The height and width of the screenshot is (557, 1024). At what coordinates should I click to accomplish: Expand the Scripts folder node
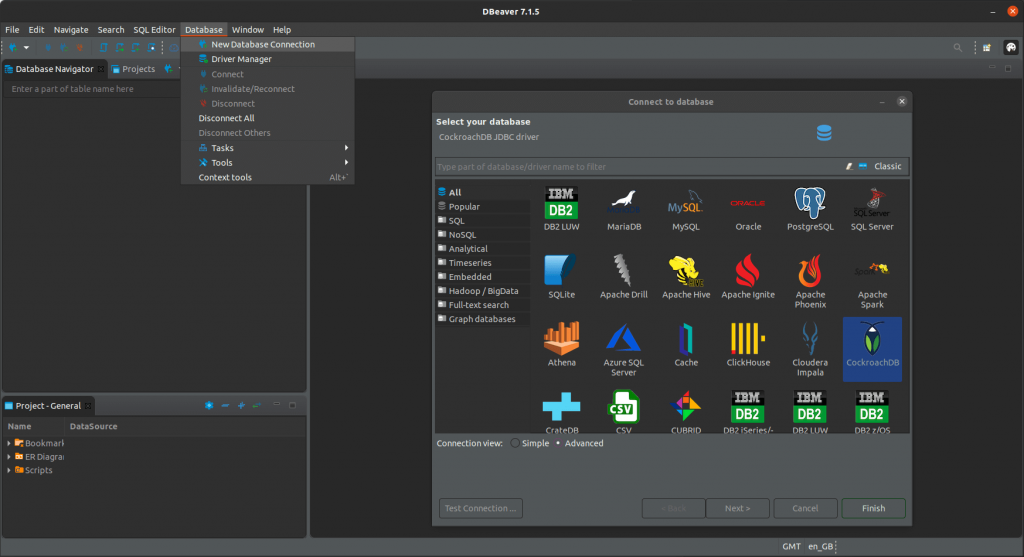click(9, 470)
